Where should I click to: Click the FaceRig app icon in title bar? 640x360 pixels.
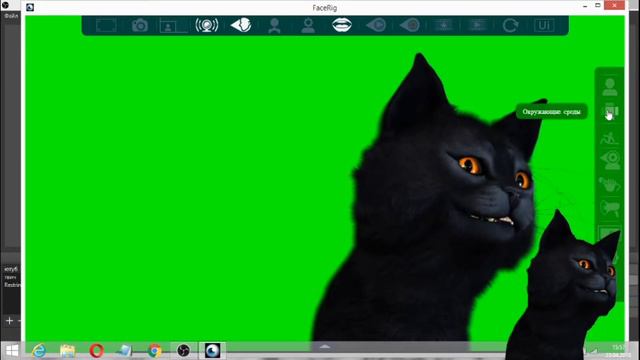[30, 7]
